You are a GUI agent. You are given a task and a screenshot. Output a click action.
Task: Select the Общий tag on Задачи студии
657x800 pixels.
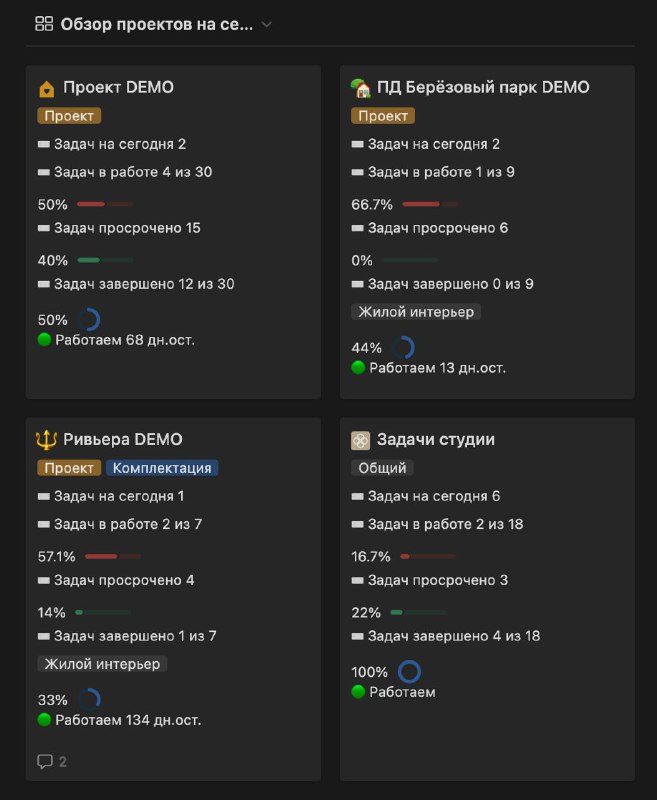click(382, 468)
